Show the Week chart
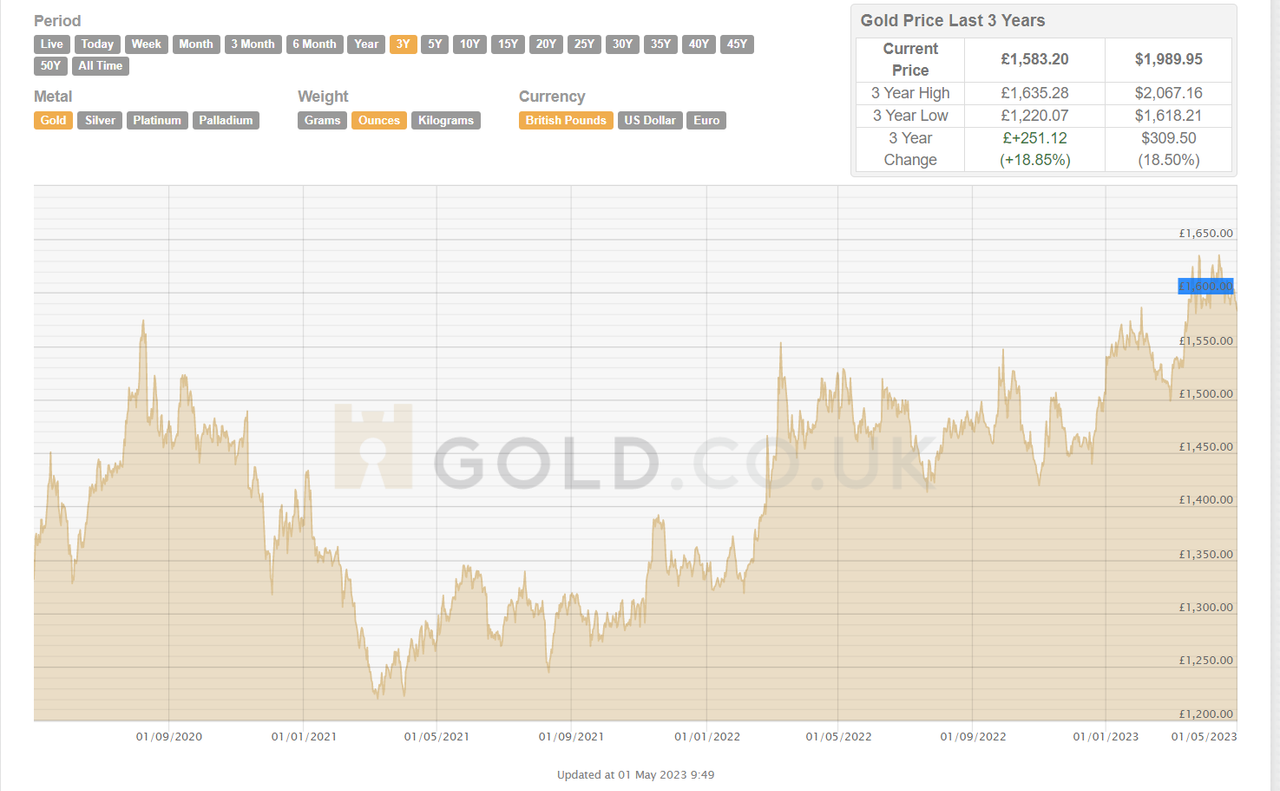This screenshot has height=791, width=1280. [x=146, y=44]
